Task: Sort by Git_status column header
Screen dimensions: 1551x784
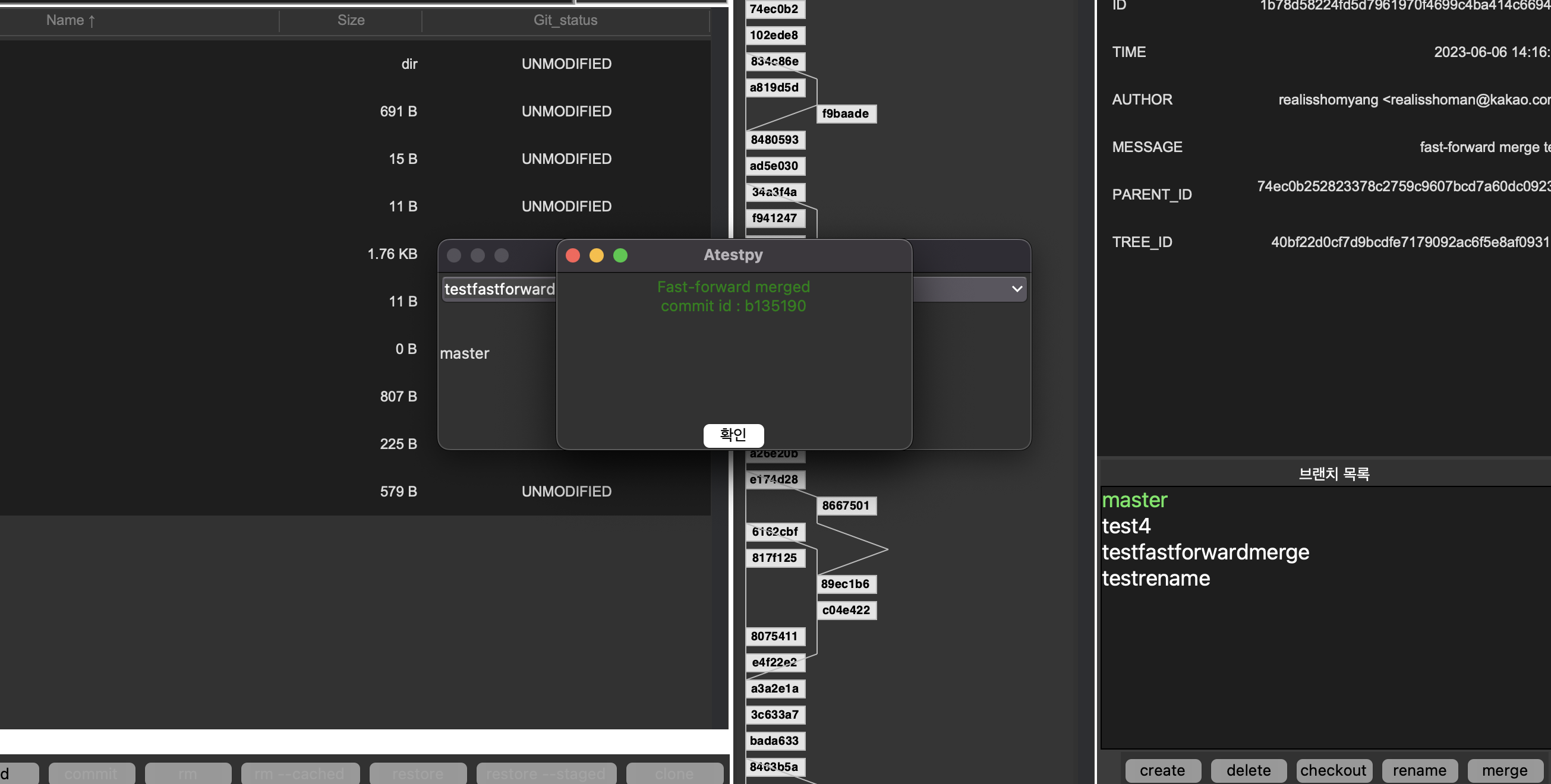Action: (x=565, y=20)
